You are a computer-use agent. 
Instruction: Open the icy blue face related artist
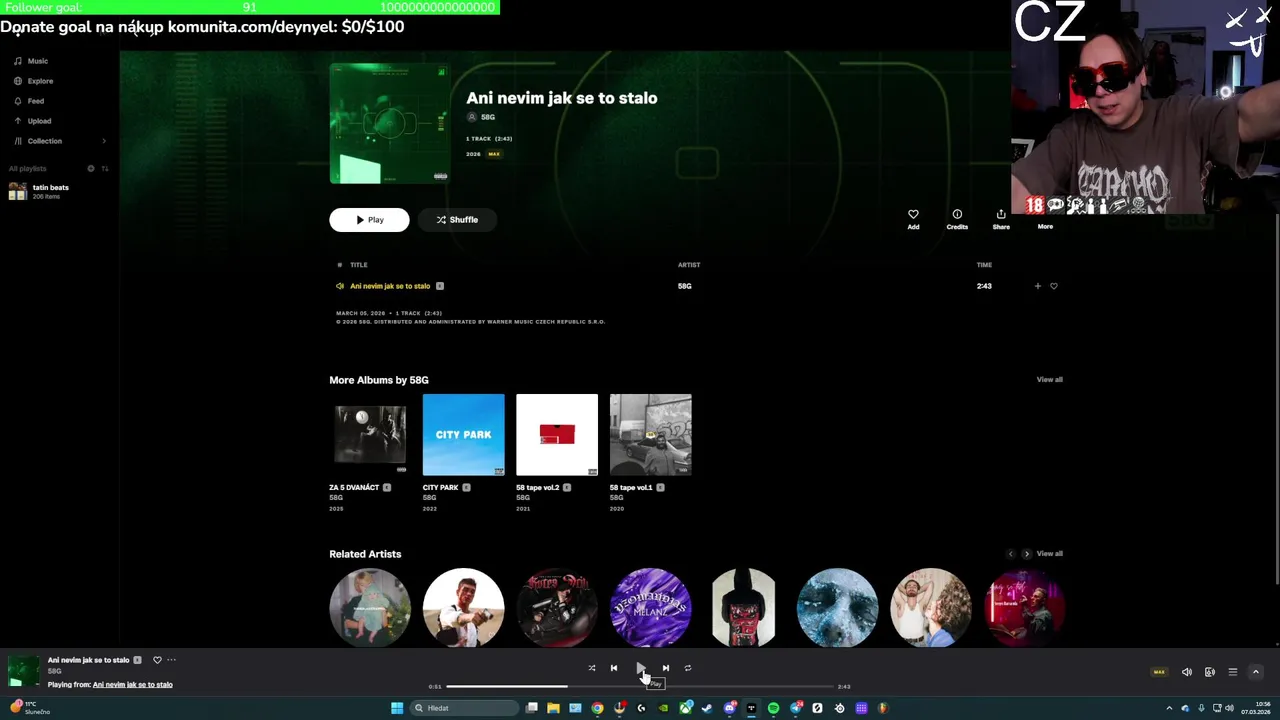pos(837,608)
